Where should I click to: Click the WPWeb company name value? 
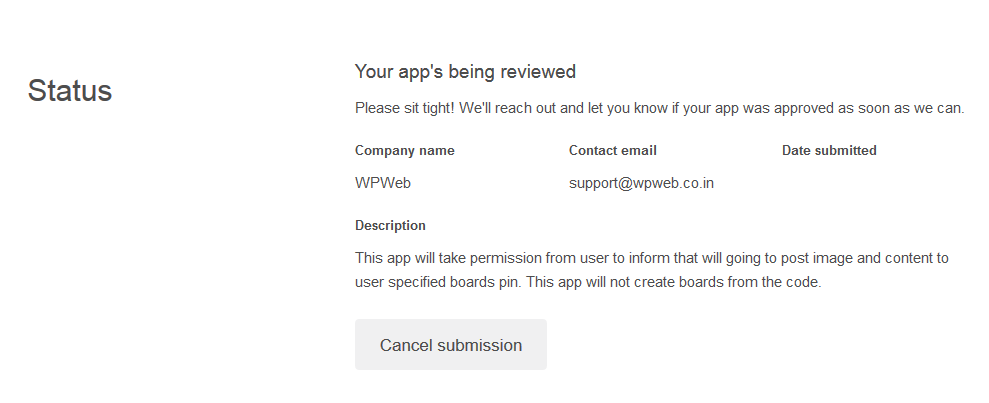(x=383, y=183)
